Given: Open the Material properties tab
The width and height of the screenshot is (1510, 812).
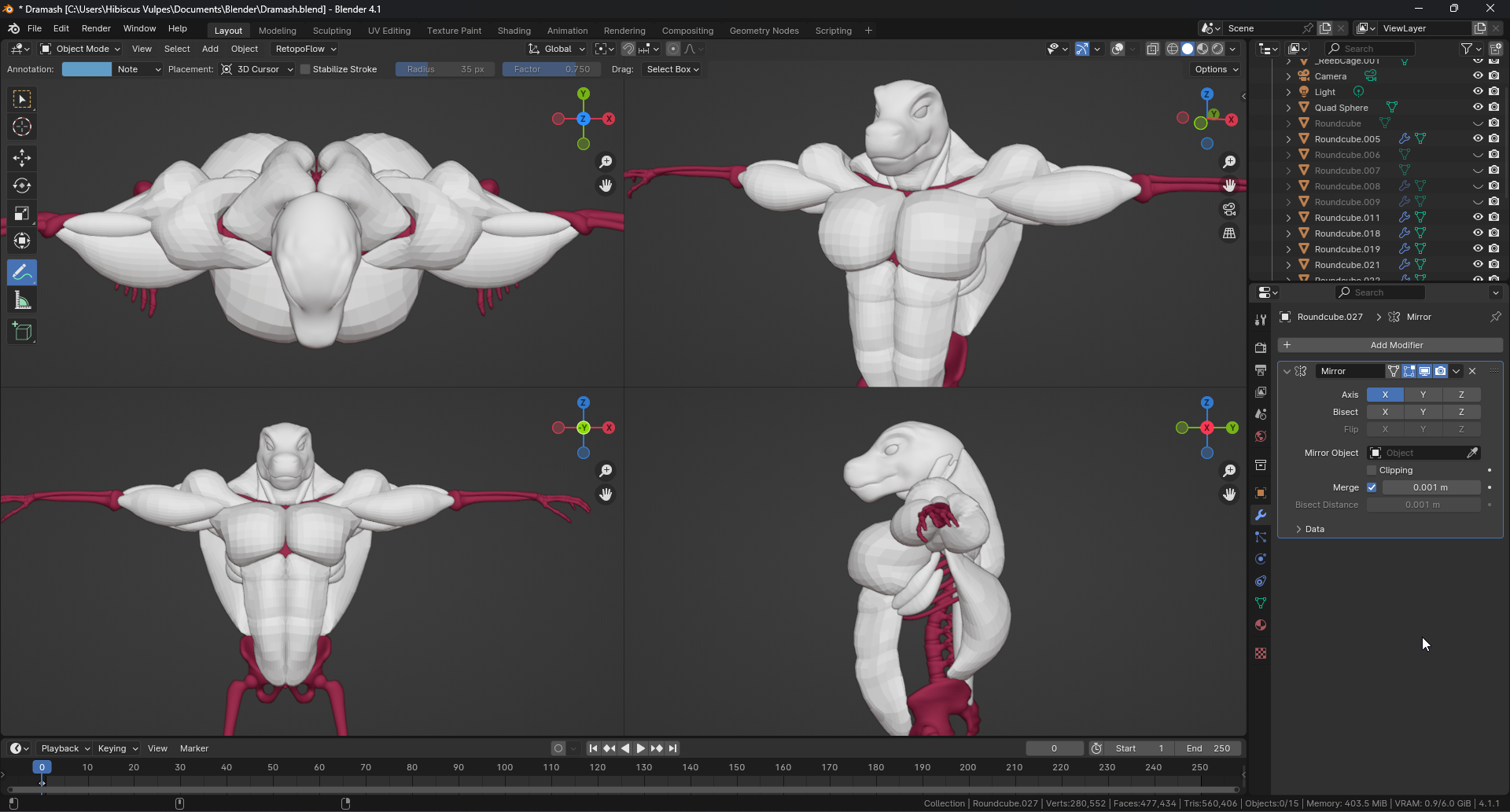Looking at the screenshot, I should click(x=1261, y=625).
